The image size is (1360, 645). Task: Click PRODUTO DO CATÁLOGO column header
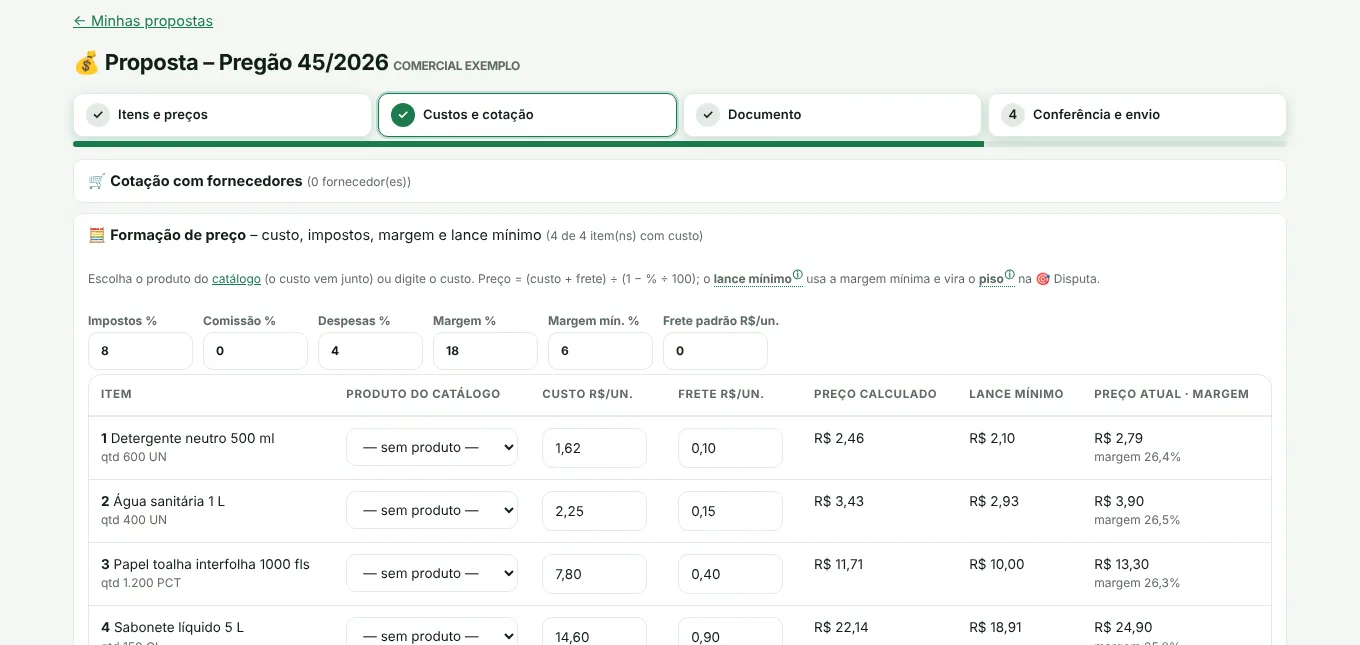pos(423,394)
